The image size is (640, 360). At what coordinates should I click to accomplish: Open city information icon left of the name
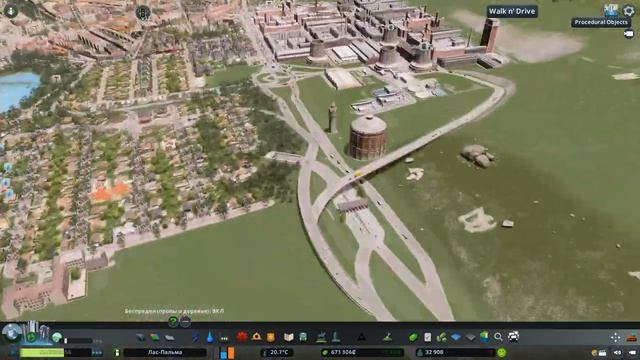point(117,352)
